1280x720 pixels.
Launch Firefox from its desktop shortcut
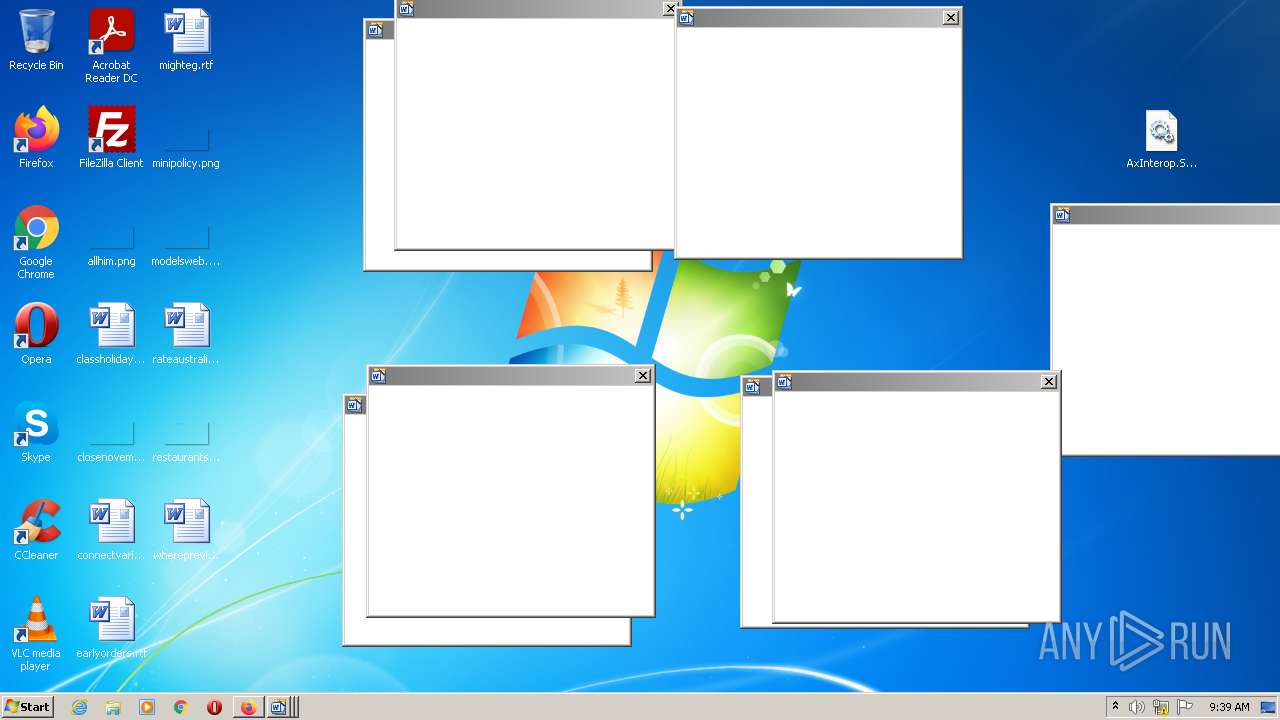coord(36,138)
